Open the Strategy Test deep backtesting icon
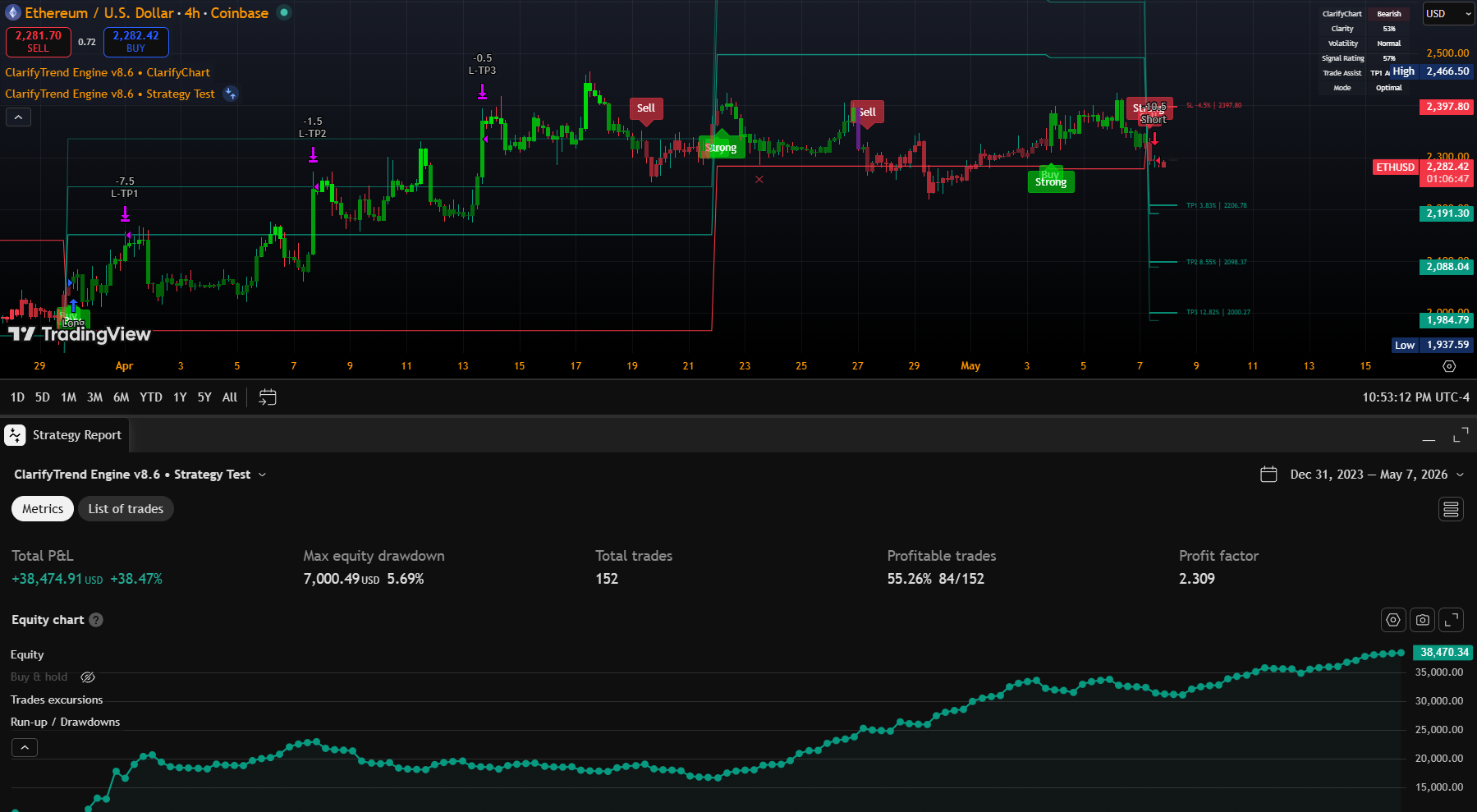 pos(232,94)
